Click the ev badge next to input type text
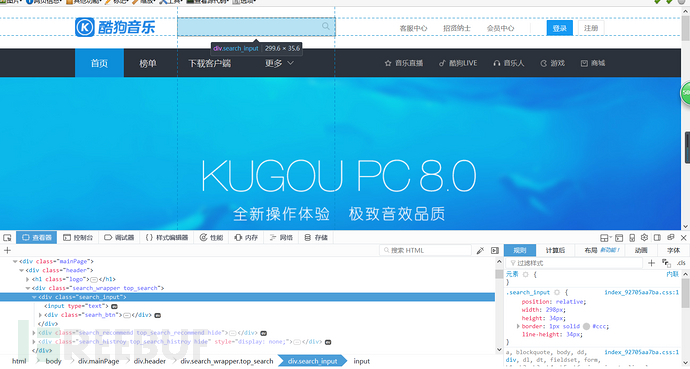Screen dimensions: 690x369 point(114,306)
